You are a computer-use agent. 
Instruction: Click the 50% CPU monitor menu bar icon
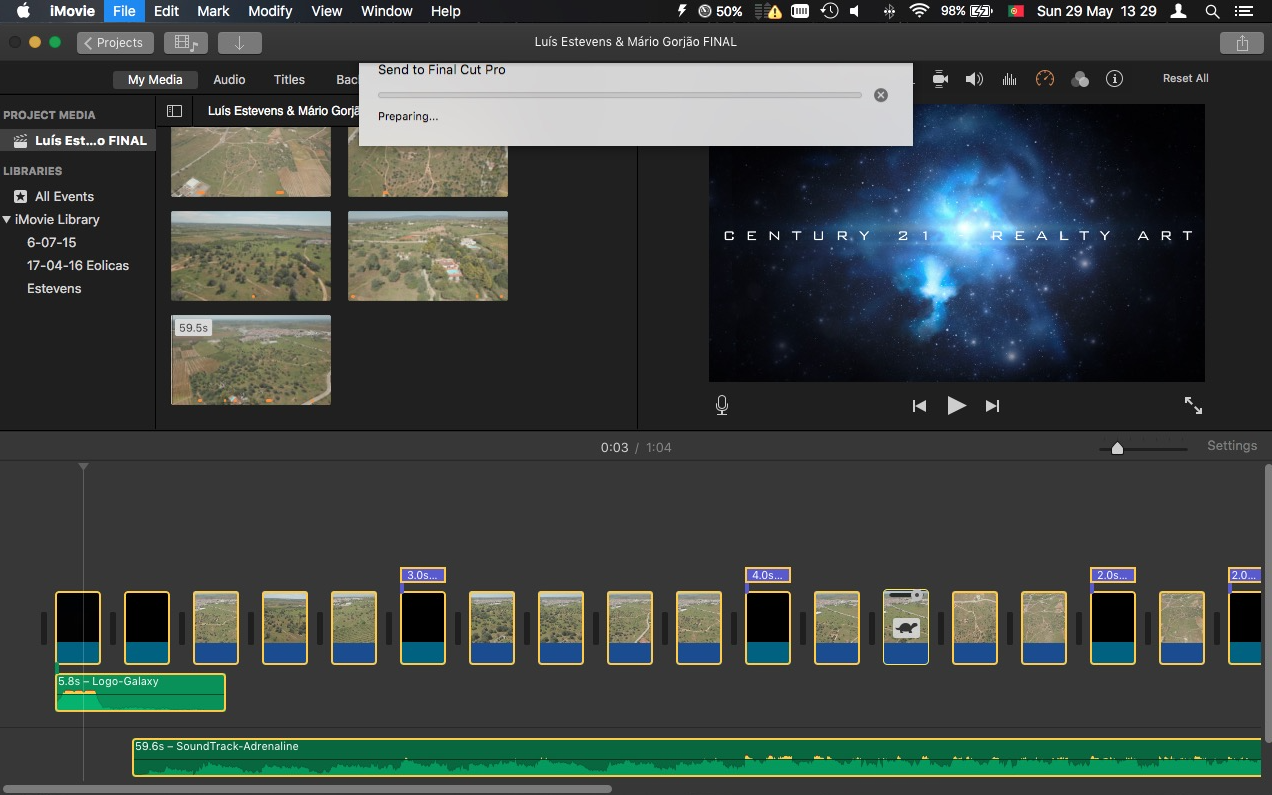click(720, 11)
